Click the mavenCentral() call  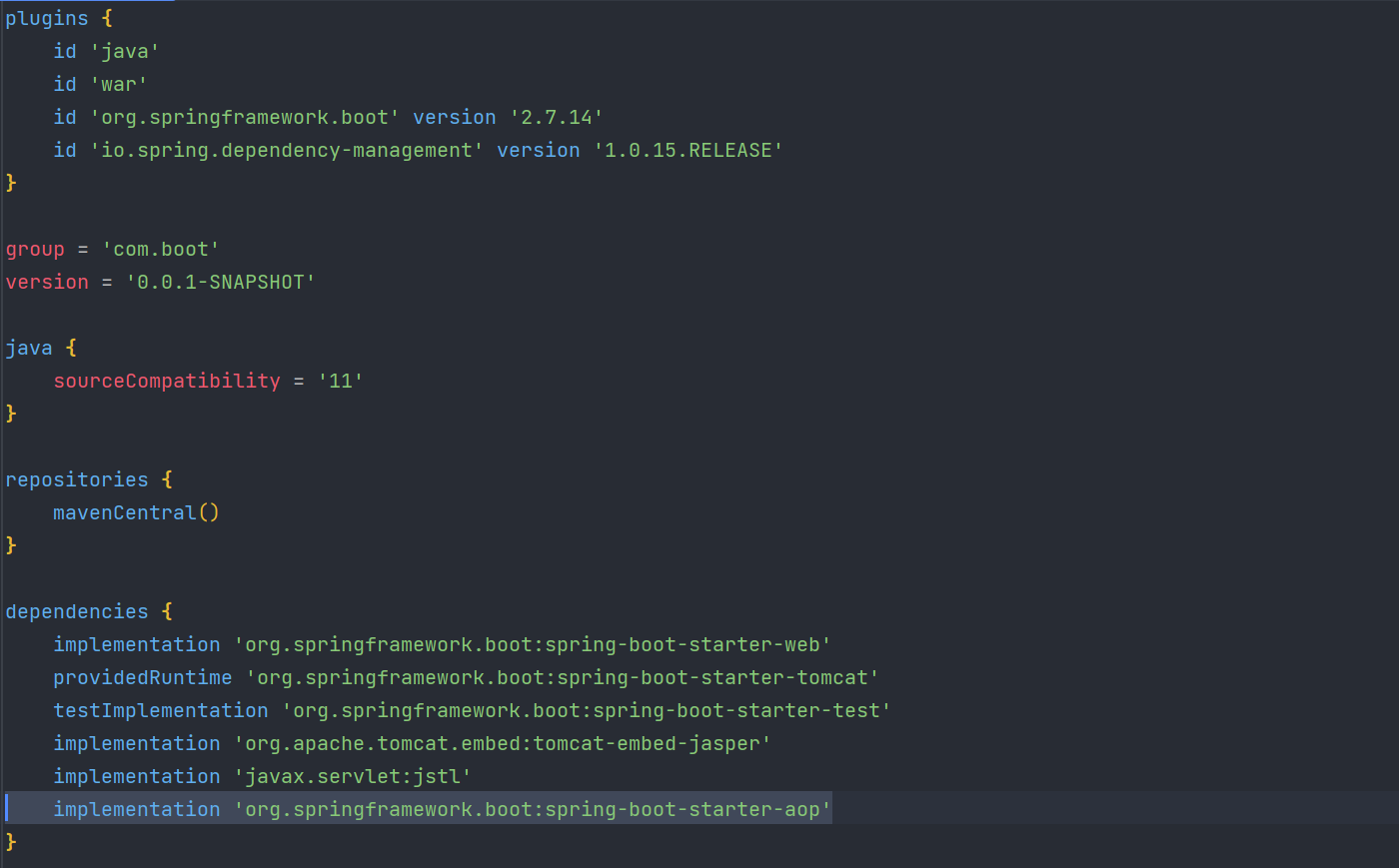[137, 512]
